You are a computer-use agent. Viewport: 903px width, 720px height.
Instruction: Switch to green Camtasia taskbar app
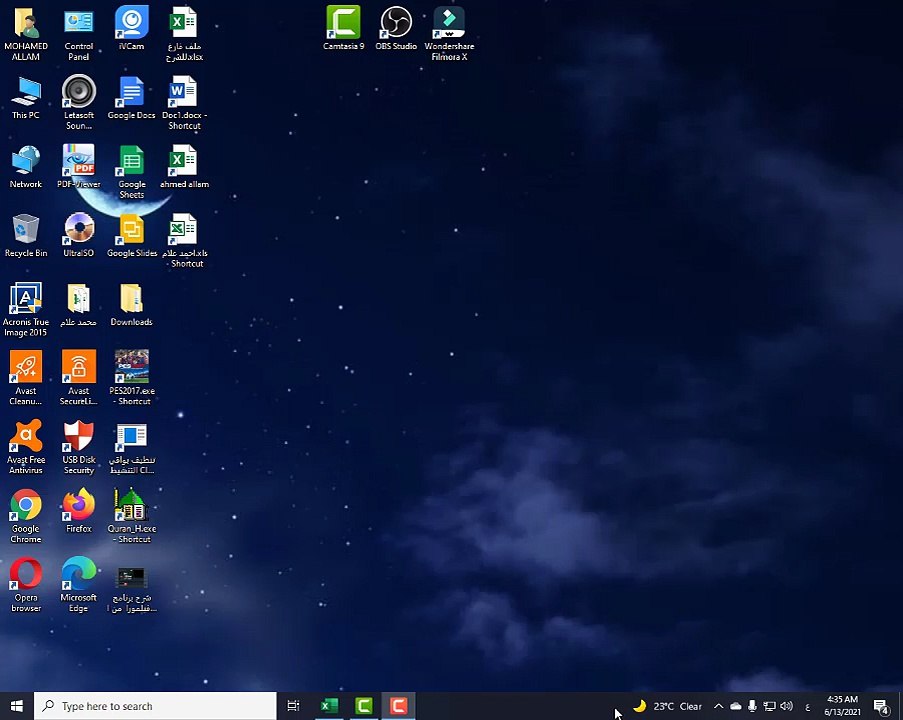tap(363, 706)
